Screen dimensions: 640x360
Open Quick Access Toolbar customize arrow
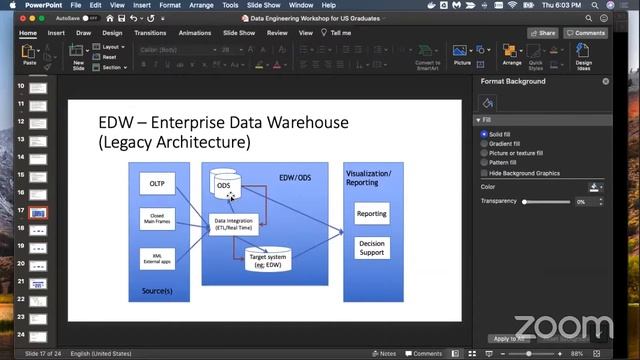click(x=162, y=19)
